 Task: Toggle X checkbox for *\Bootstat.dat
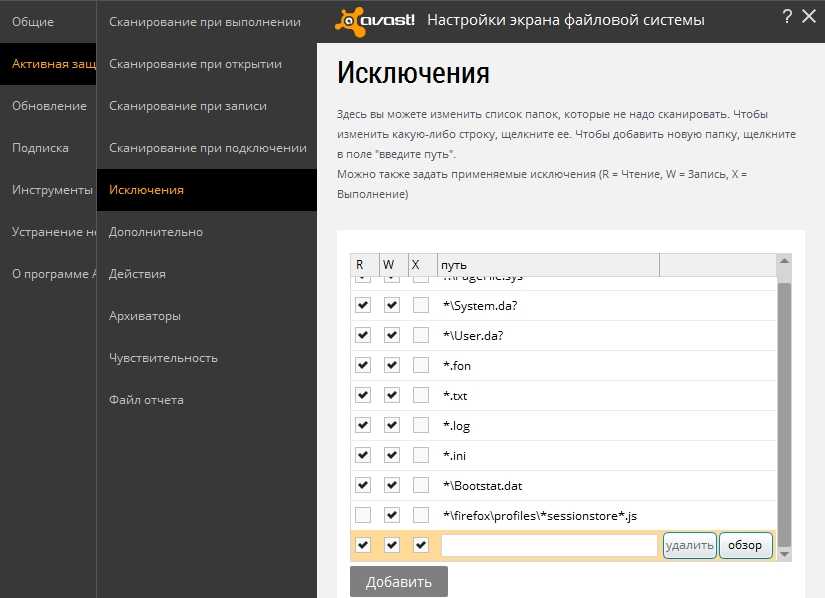tap(421, 485)
